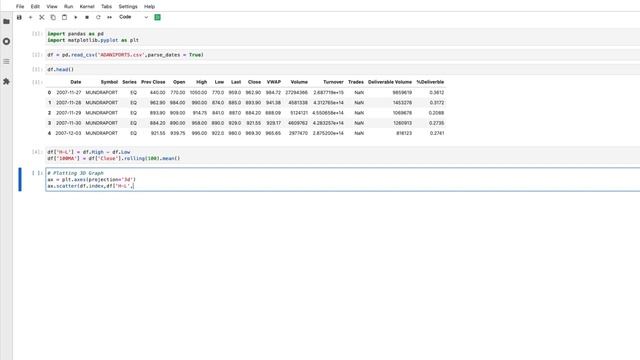This screenshot has height=360, width=640.
Task: Interrupt the kernel with the stop icon
Action: (87, 17)
